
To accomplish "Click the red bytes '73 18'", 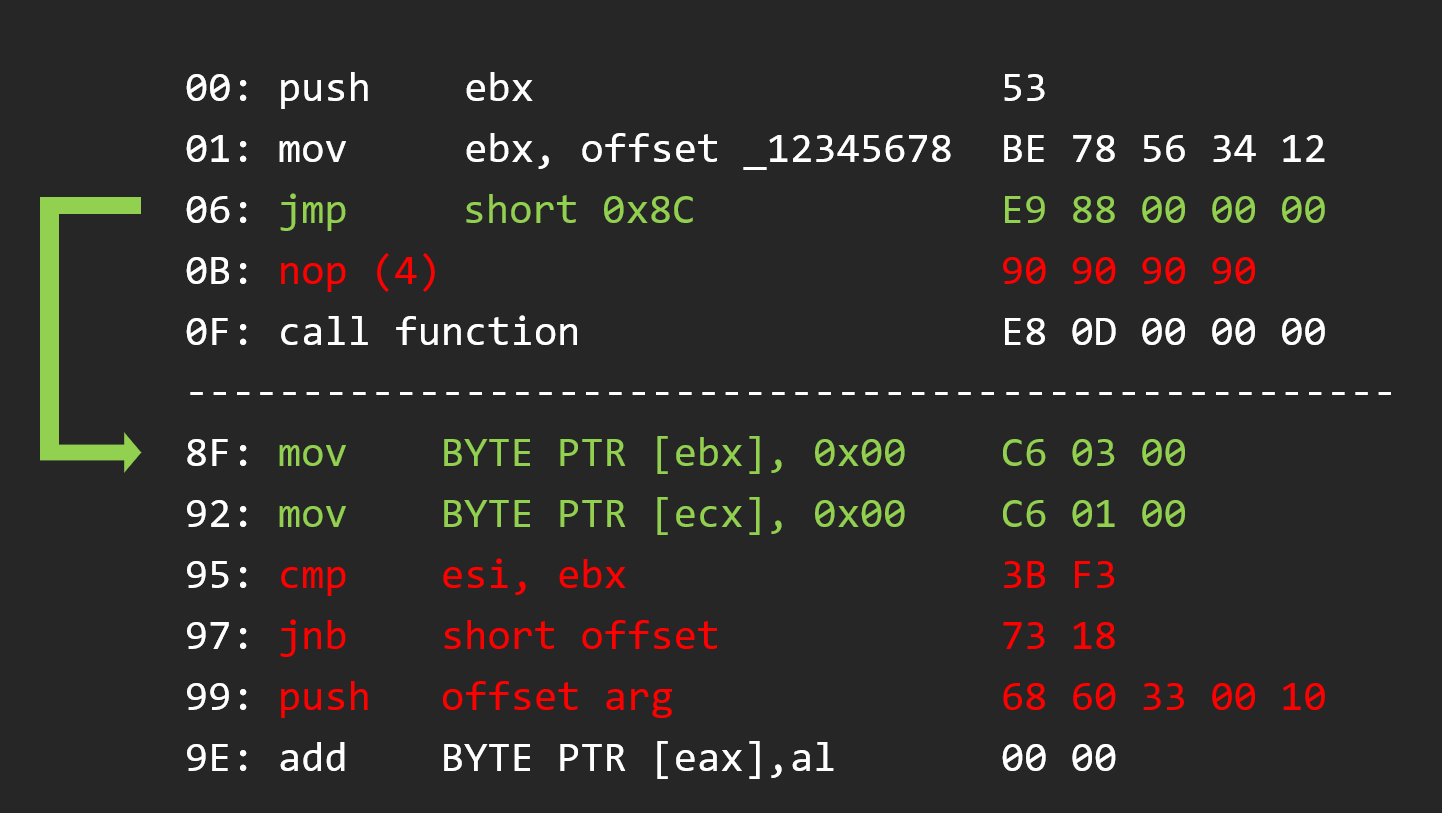I will (1058, 636).
